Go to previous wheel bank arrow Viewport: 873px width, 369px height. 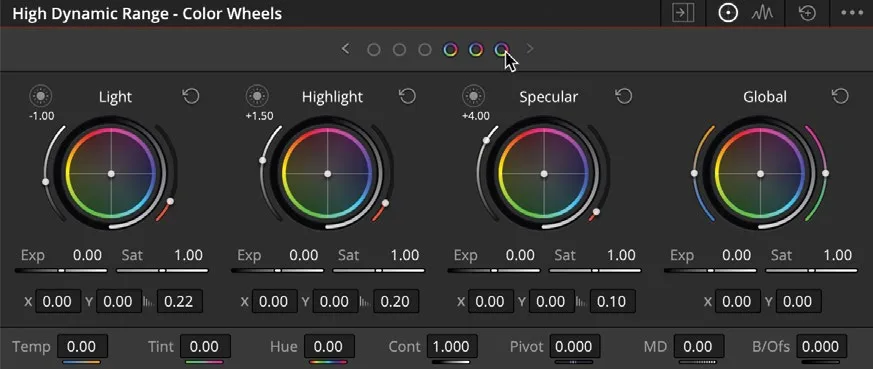(345, 50)
